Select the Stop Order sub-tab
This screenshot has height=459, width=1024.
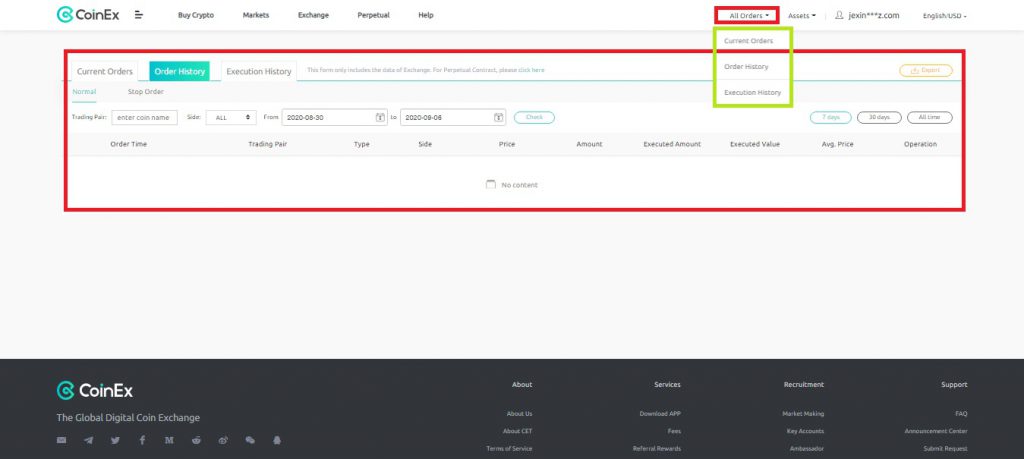click(146, 92)
